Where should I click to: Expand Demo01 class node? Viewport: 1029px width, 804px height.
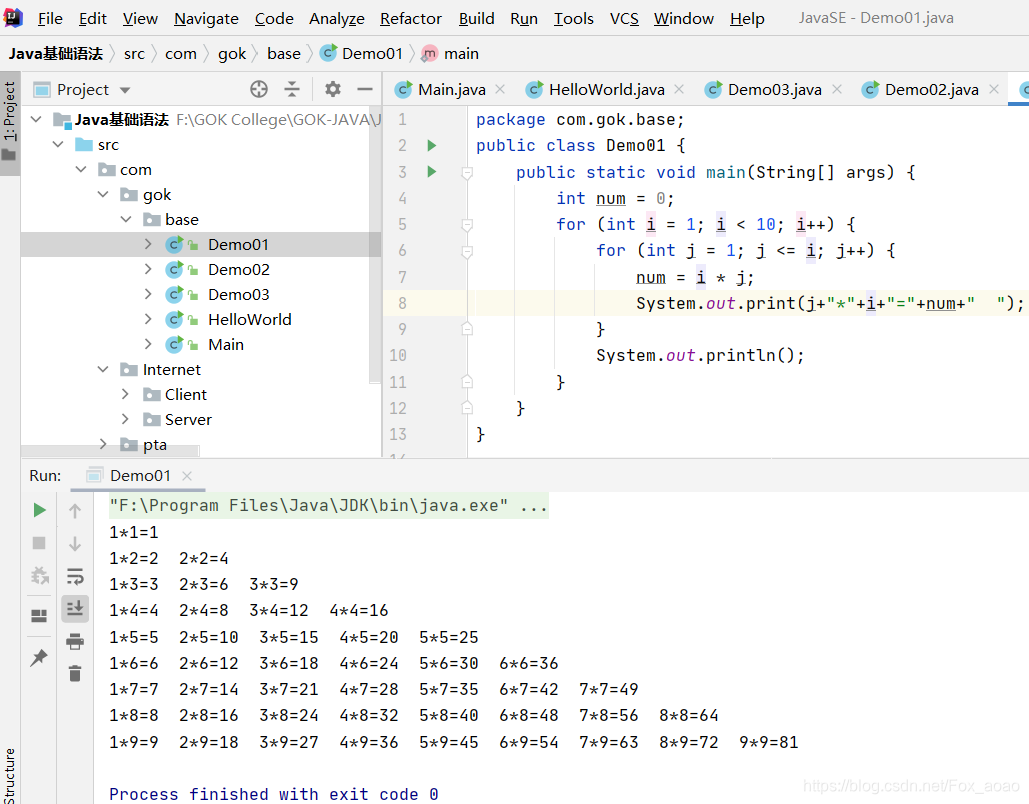pos(148,244)
